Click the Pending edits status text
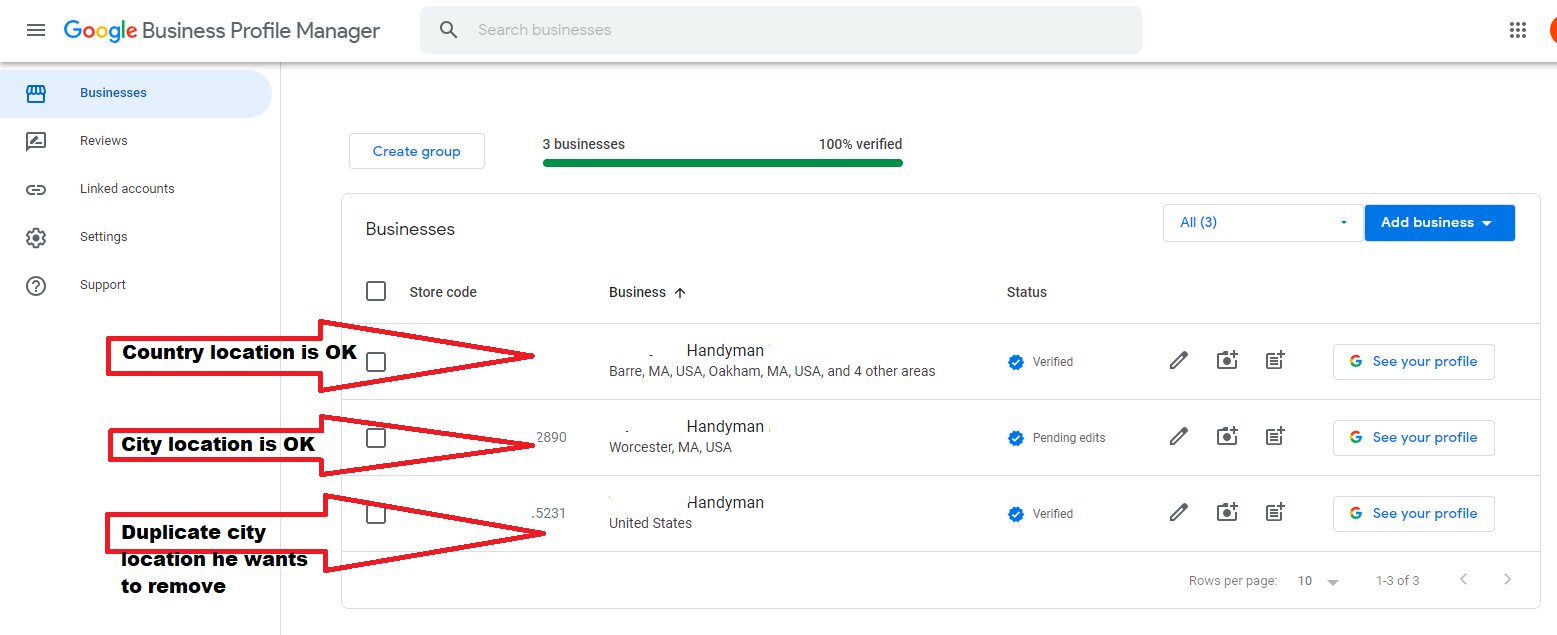1557x635 pixels. tap(1069, 438)
